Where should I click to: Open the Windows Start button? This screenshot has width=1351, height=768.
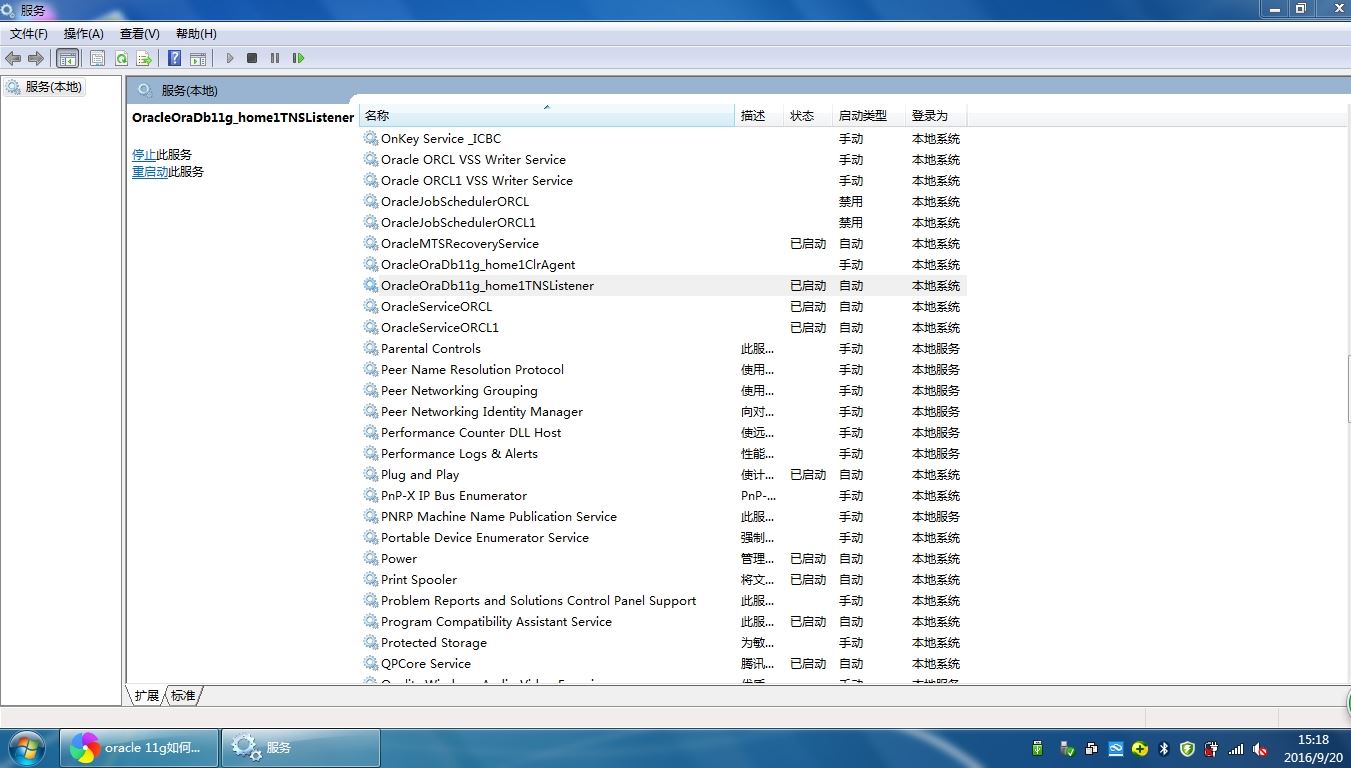click(27, 748)
